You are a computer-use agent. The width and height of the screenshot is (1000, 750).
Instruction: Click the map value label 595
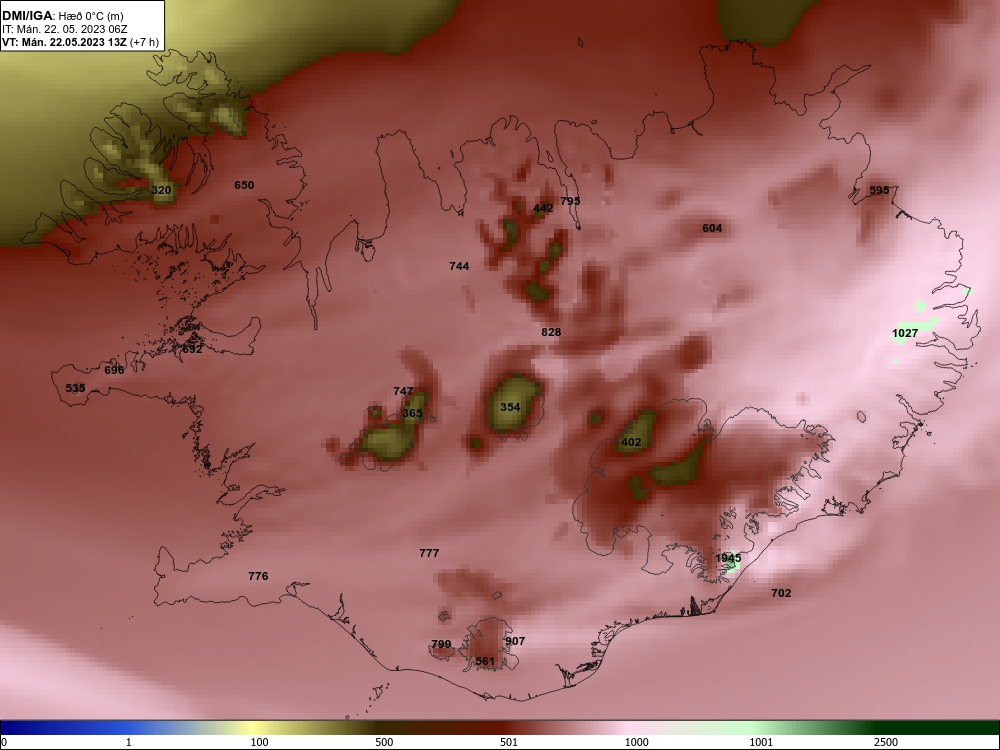tap(879, 190)
